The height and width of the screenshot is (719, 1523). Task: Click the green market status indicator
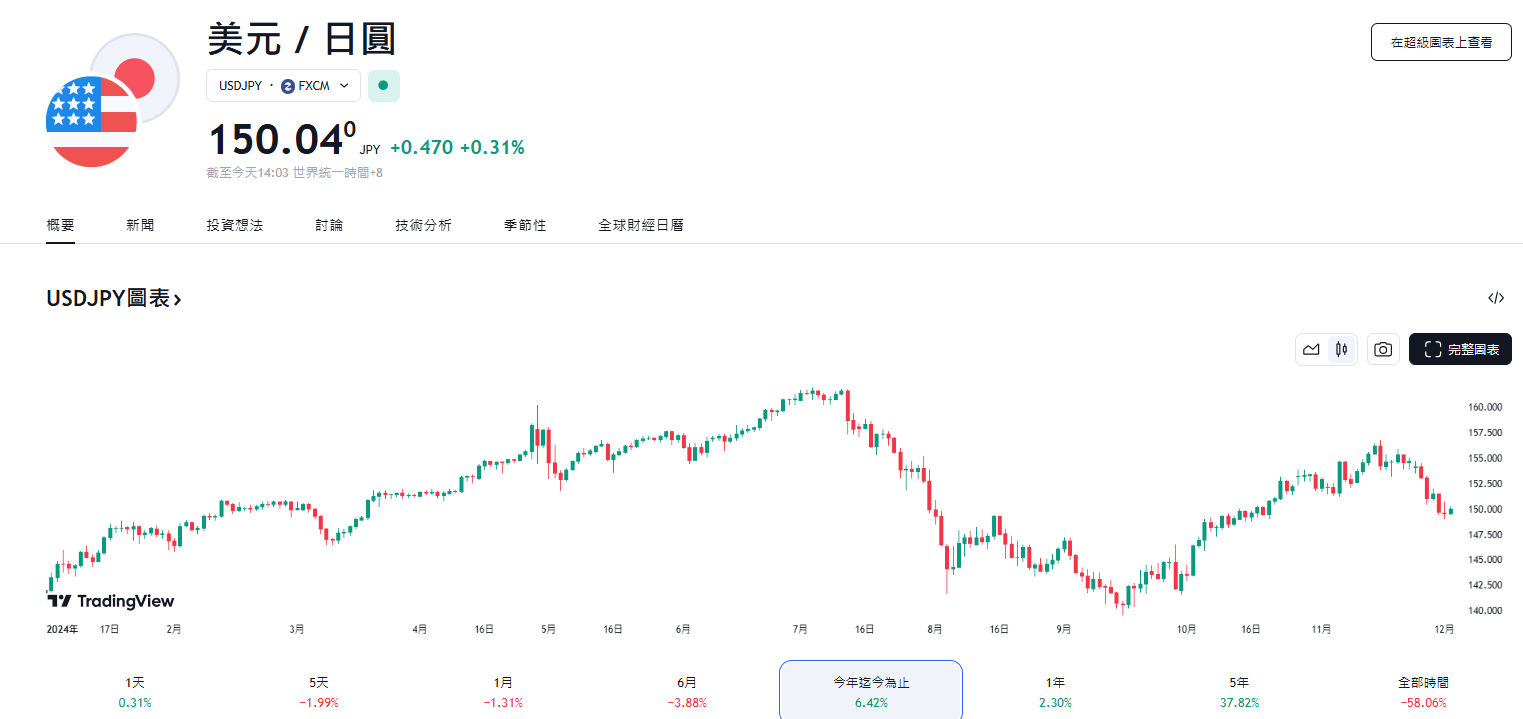(x=383, y=85)
